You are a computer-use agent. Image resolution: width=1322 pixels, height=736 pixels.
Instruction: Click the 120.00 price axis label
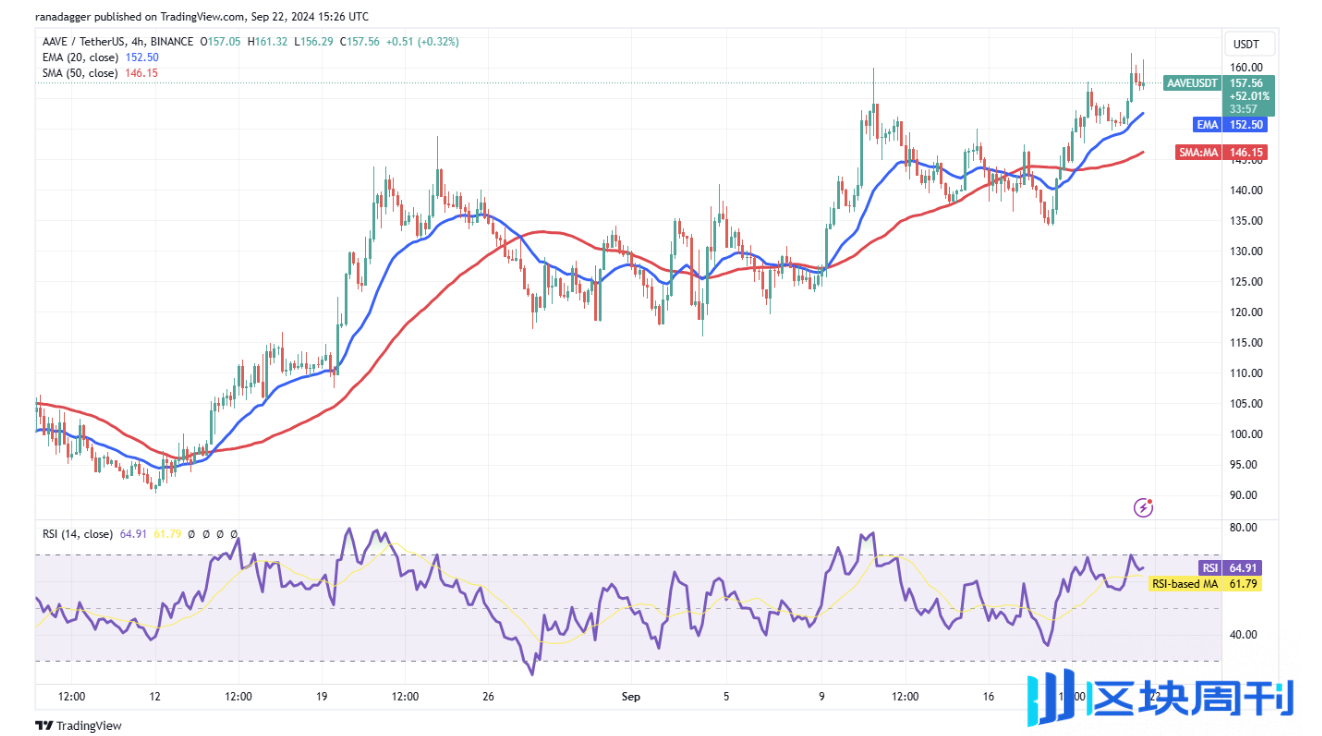click(1246, 312)
